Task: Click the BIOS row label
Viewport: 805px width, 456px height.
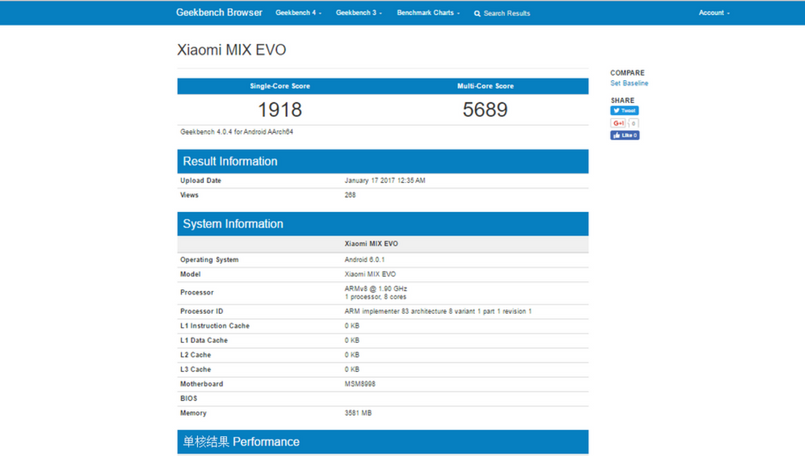Action: coord(188,398)
